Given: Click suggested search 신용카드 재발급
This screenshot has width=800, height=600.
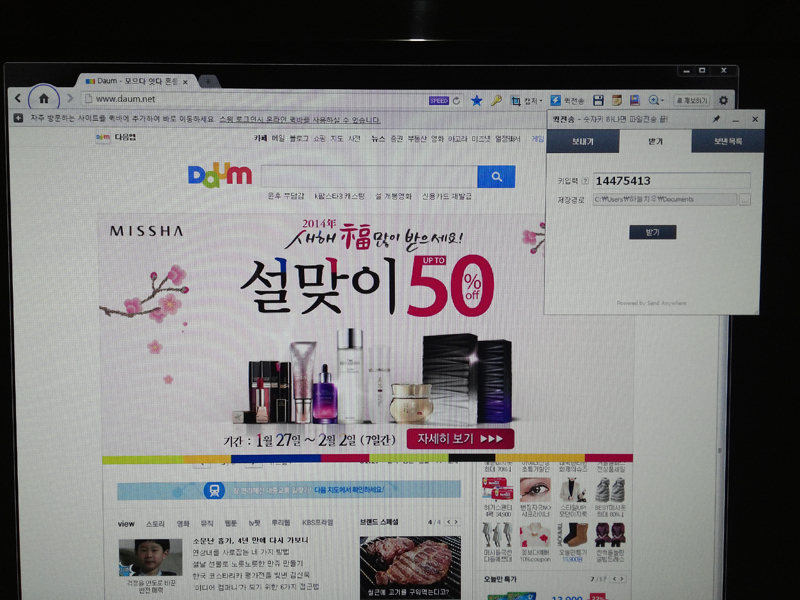Looking at the screenshot, I should pos(446,196).
